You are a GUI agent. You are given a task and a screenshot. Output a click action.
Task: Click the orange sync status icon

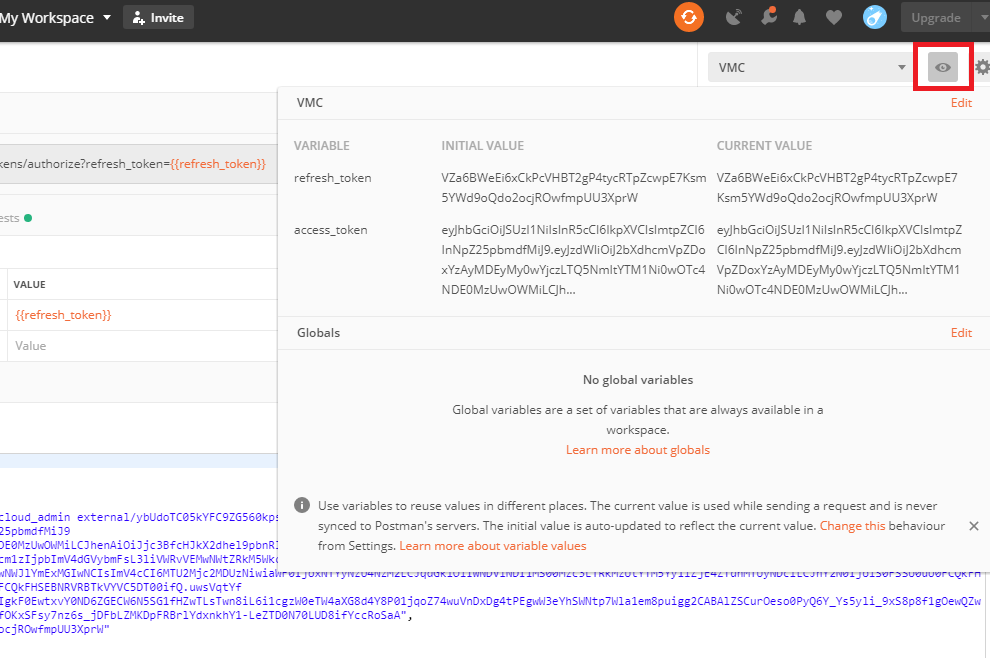pyautogui.click(x=689, y=17)
